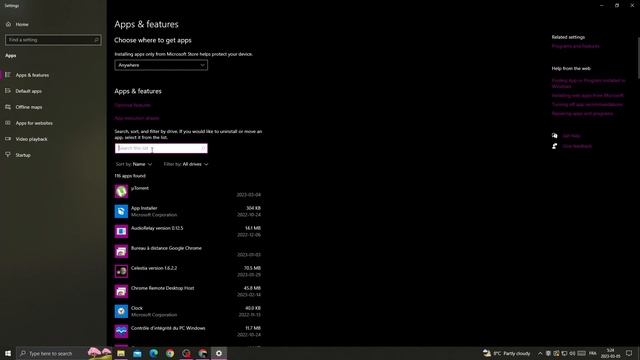Screen dimensions: 640x360
Task: Click the volume icon in system tray
Action: click(572, 353)
